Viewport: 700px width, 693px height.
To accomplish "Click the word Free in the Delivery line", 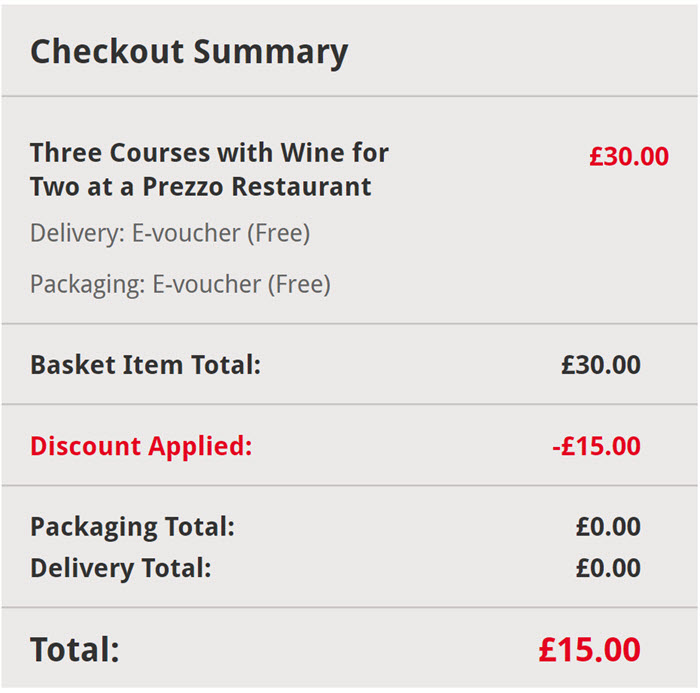I will (x=279, y=233).
